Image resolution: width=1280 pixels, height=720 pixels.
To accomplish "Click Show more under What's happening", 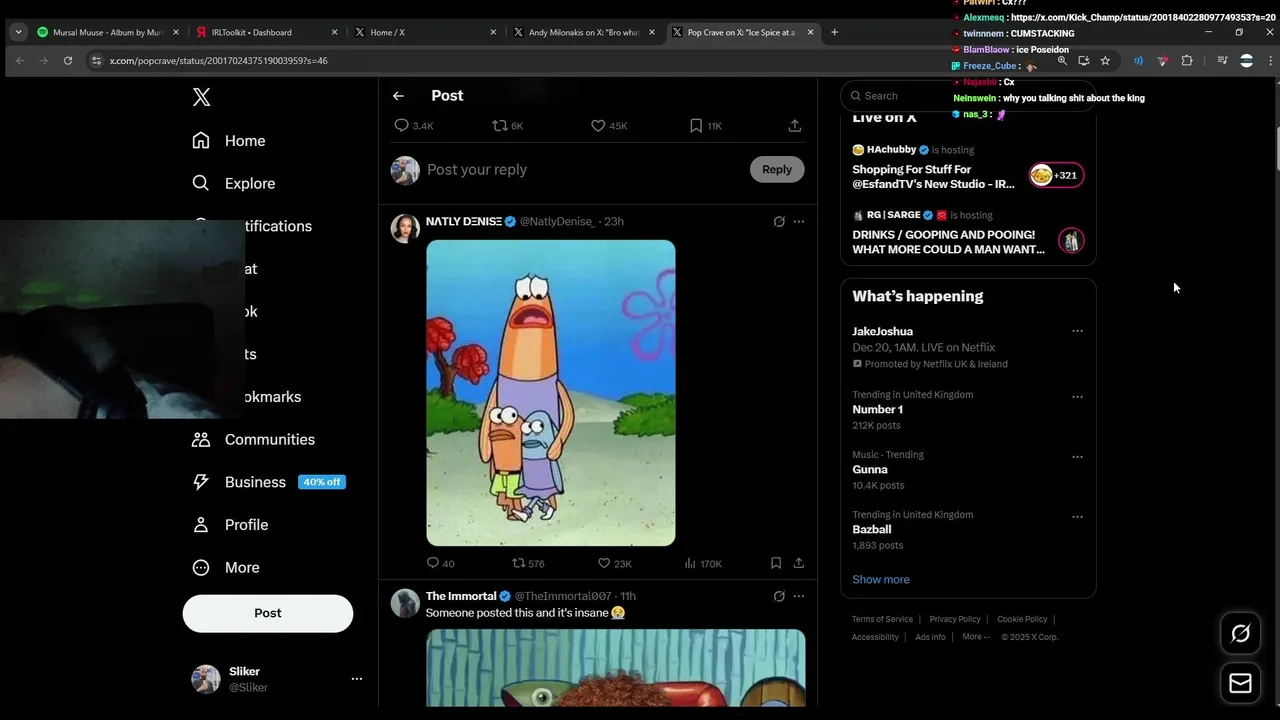I will [x=881, y=580].
